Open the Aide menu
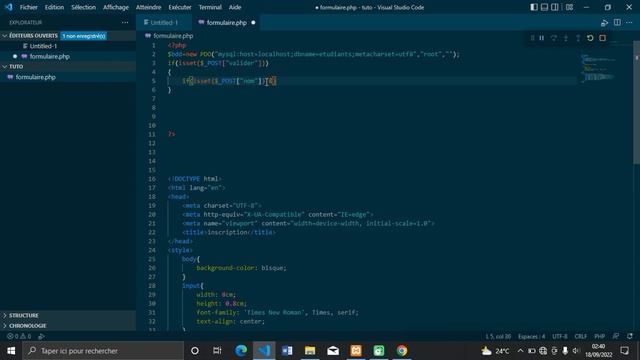Viewport: 640px width, 360px height. 235,7
